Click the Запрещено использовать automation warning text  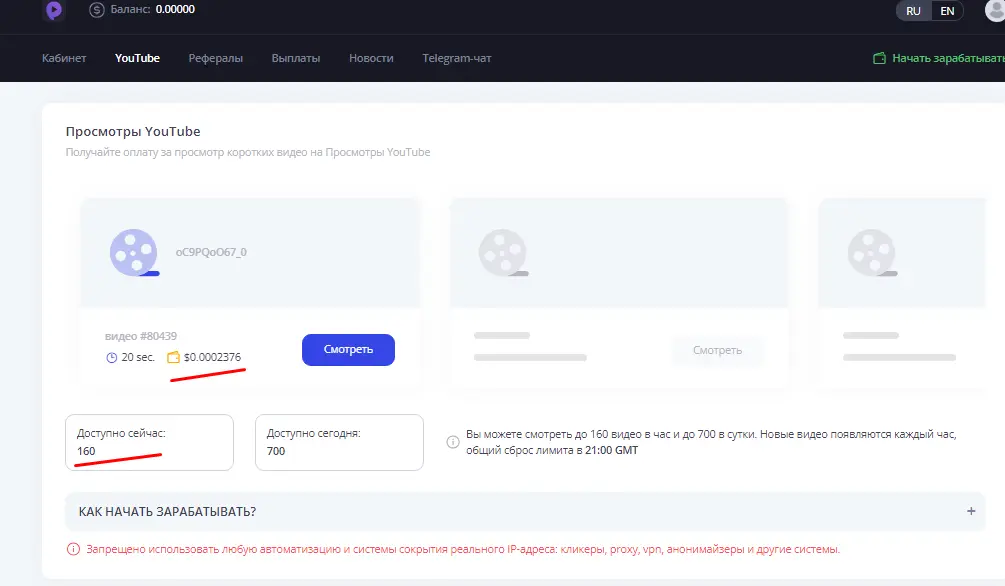pyautogui.click(x=463, y=549)
